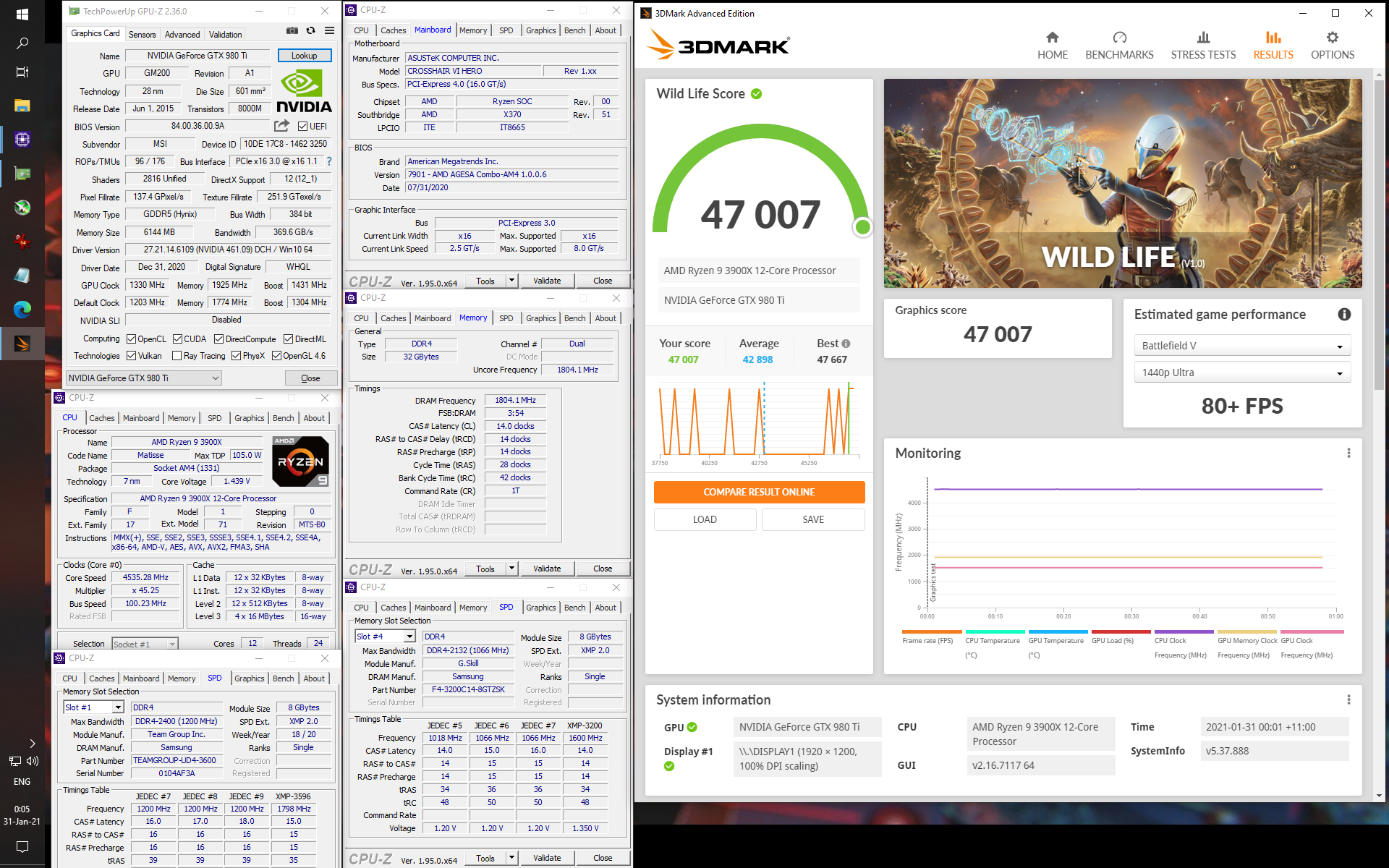Screen dimensions: 1389x868
Task: Toggle the DirectCompute checkbox
Action: pyautogui.click(x=218, y=339)
